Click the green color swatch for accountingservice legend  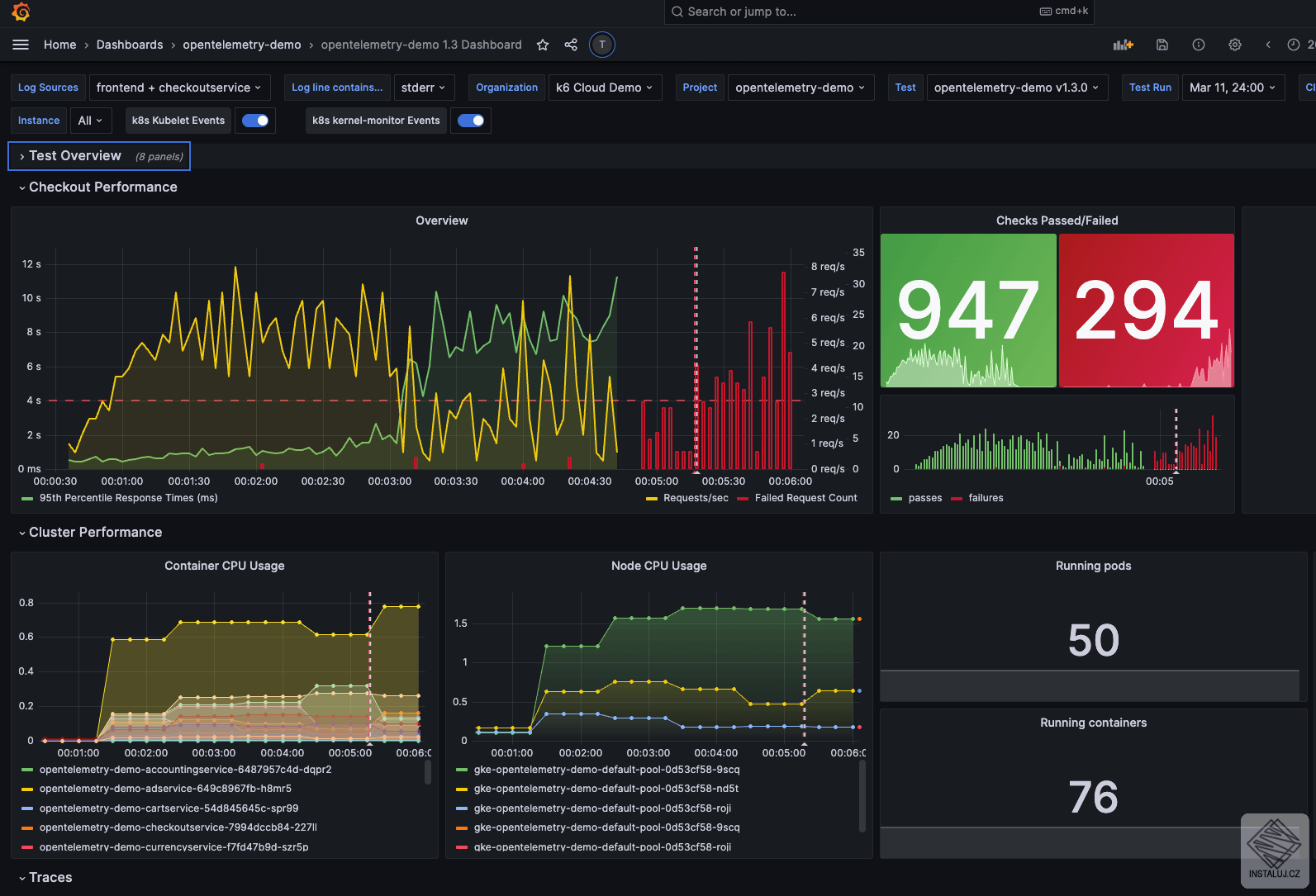[x=27, y=770]
